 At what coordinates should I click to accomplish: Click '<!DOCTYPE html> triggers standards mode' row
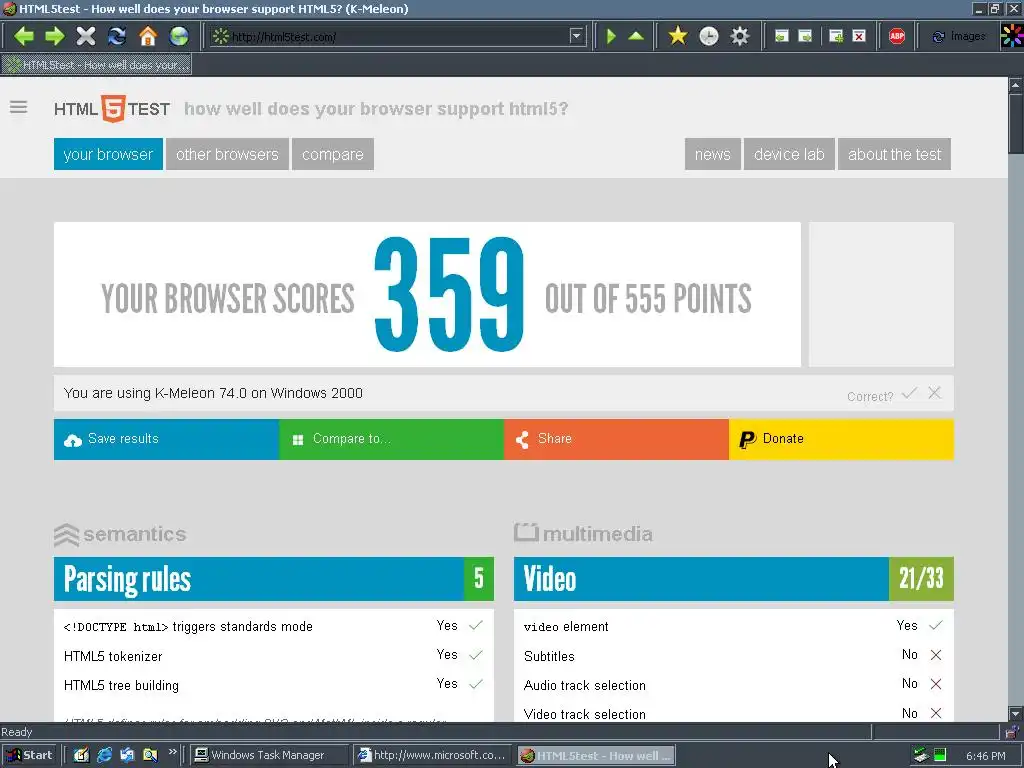tap(274, 626)
